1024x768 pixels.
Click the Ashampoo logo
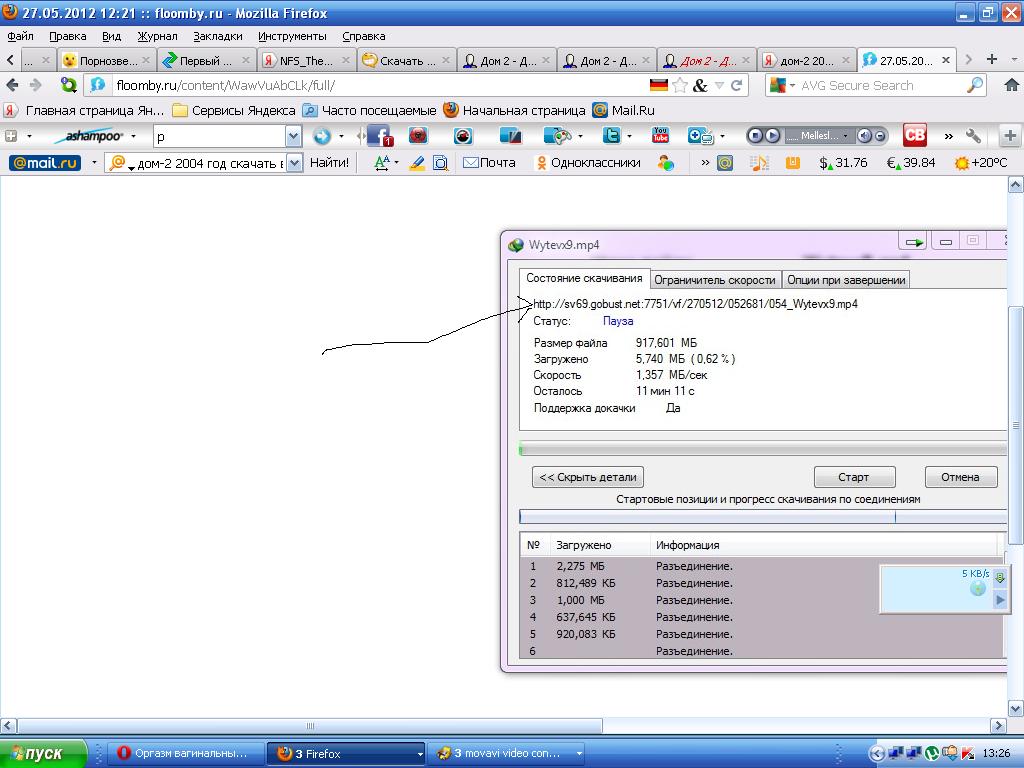tap(89, 136)
